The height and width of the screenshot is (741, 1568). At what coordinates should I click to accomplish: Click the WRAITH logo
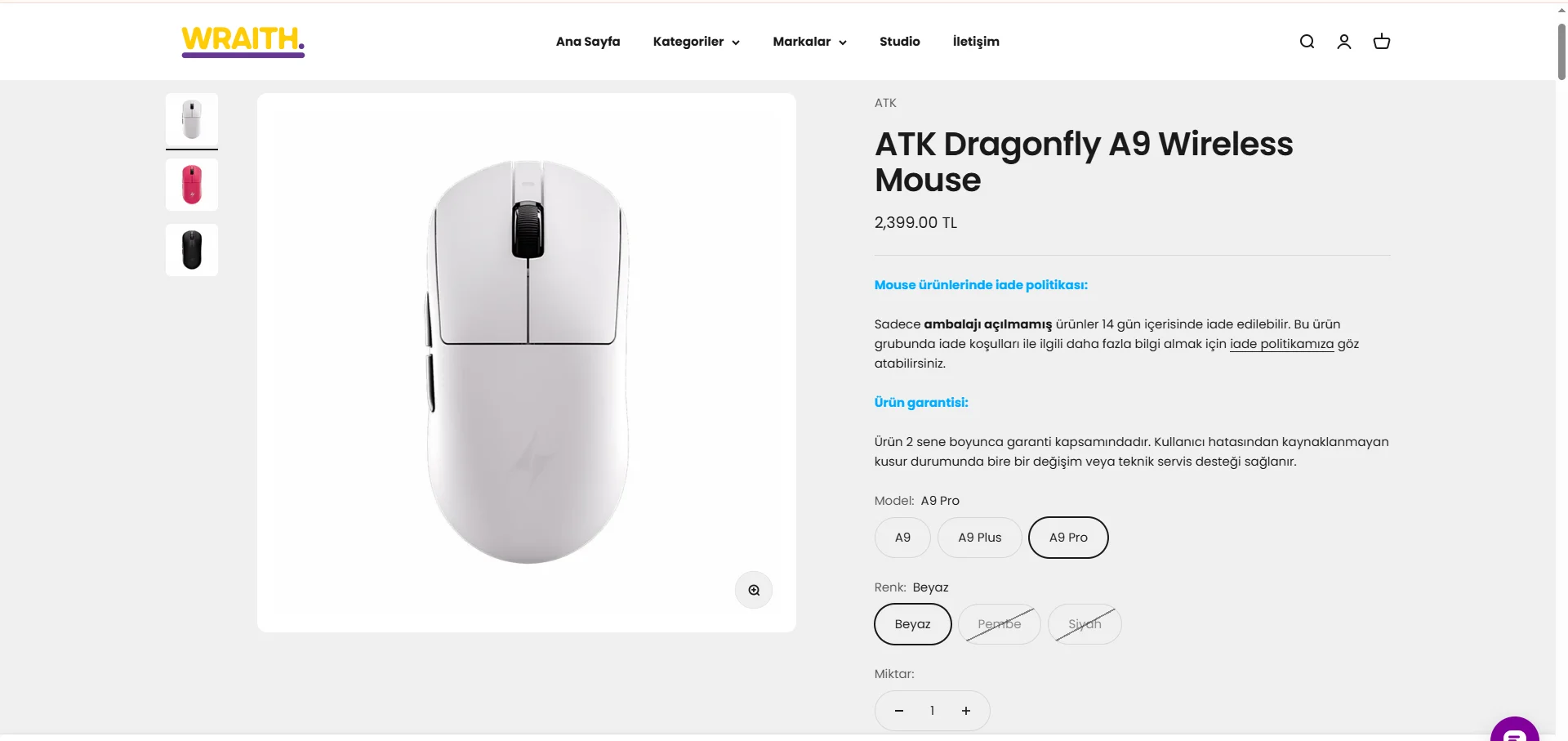(x=243, y=41)
